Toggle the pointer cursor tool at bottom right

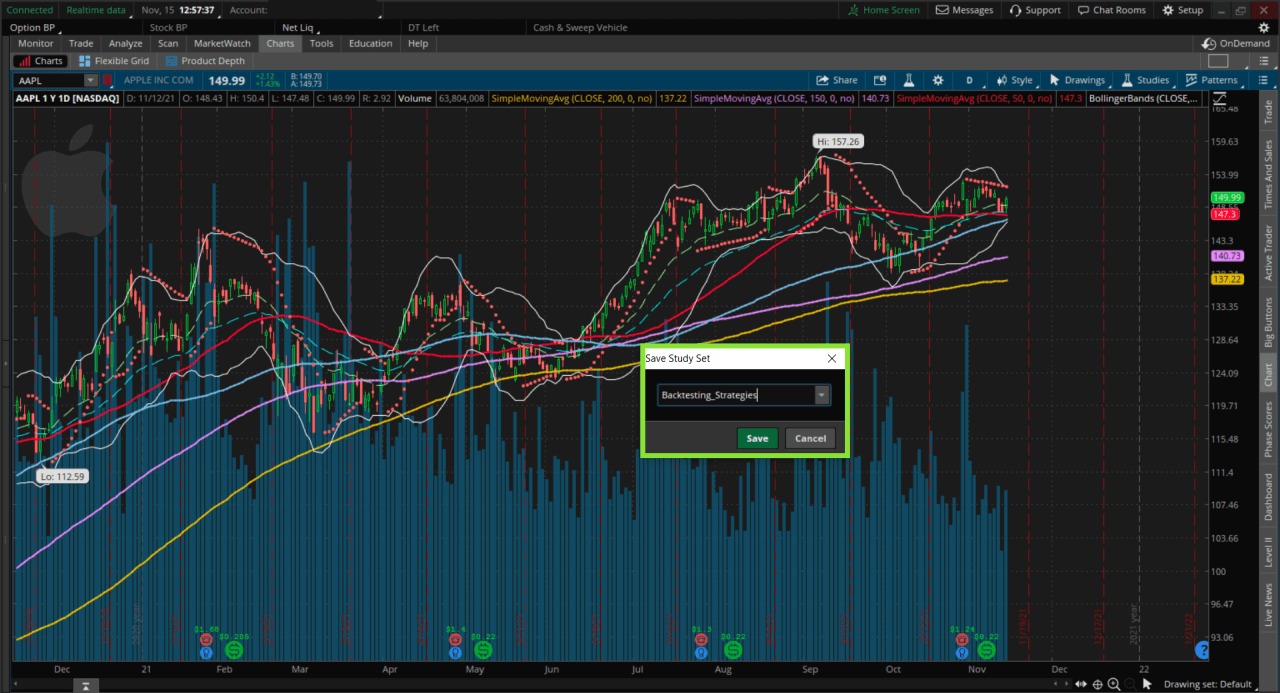point(1147,684)
